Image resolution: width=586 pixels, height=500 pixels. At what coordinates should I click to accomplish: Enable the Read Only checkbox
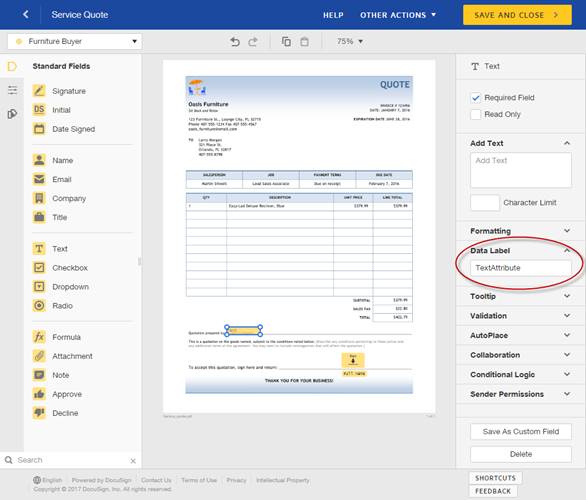click(475, 114)
